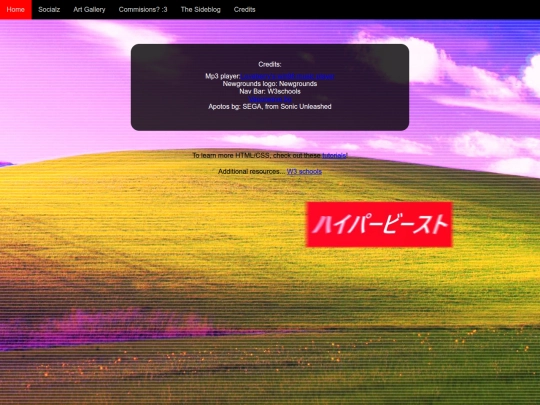Click the 'Additional resources...' text

point(251,172)
